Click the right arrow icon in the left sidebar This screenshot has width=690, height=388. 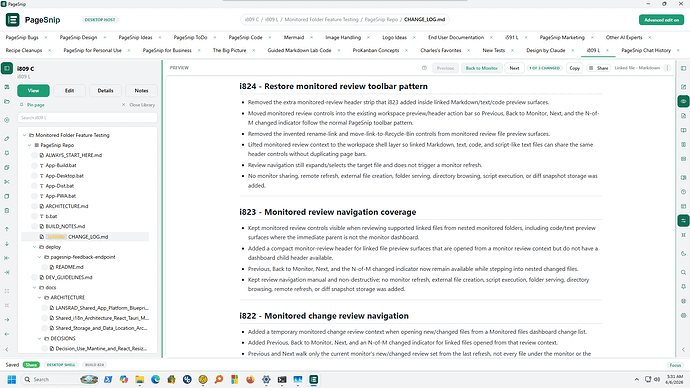(x=7, y=320)
